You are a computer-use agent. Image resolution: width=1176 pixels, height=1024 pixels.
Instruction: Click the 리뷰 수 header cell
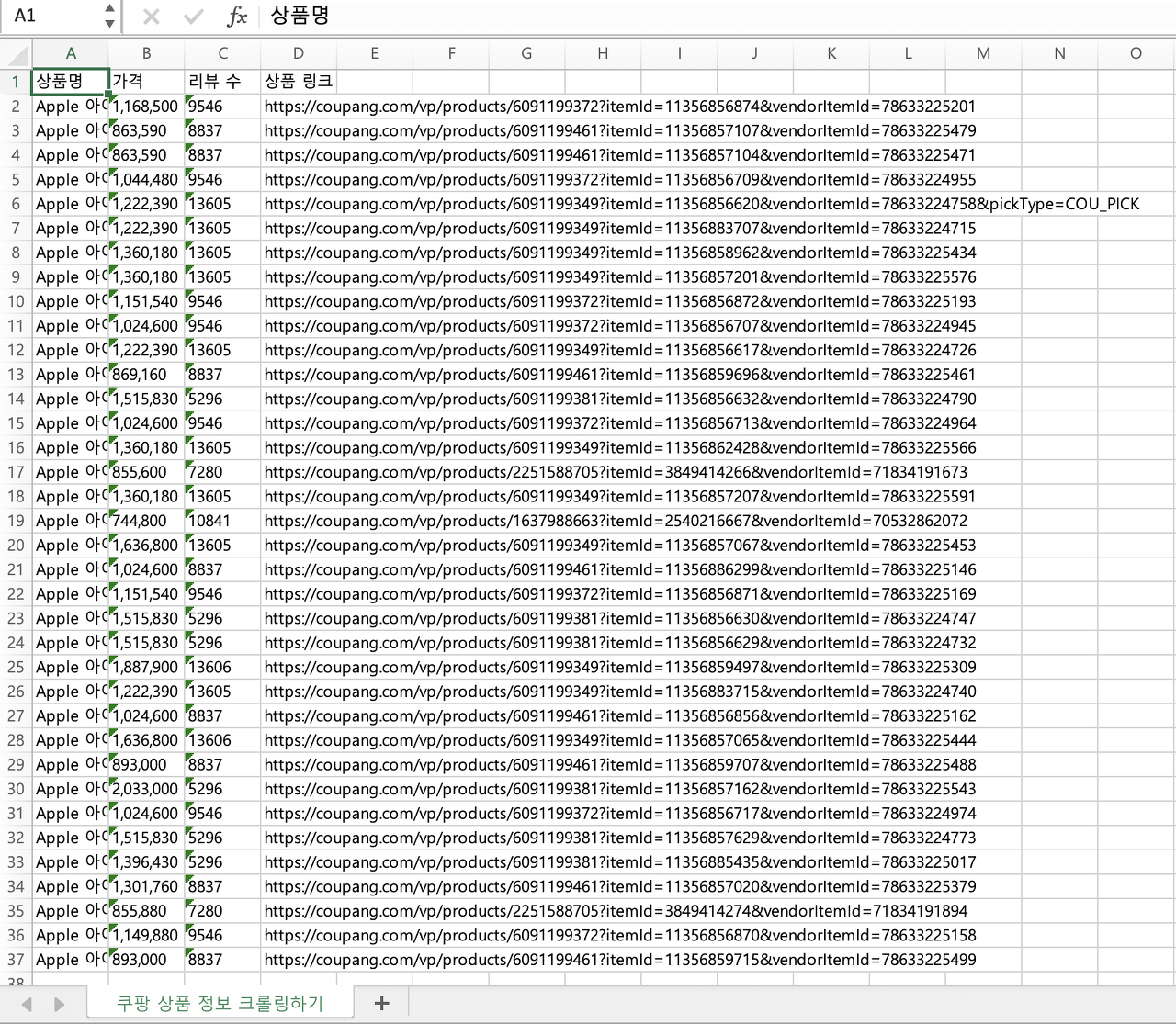click(x=222, y=81)
